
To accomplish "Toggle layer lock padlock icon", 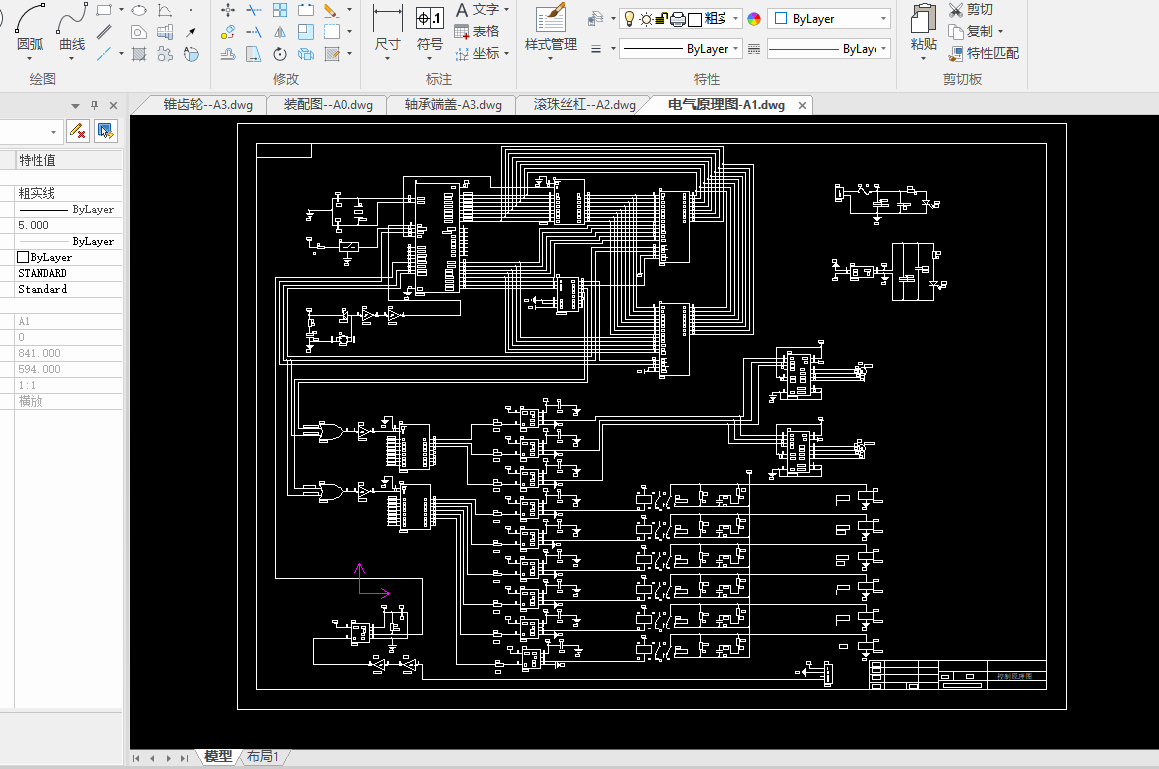I will tap(662, 19).
